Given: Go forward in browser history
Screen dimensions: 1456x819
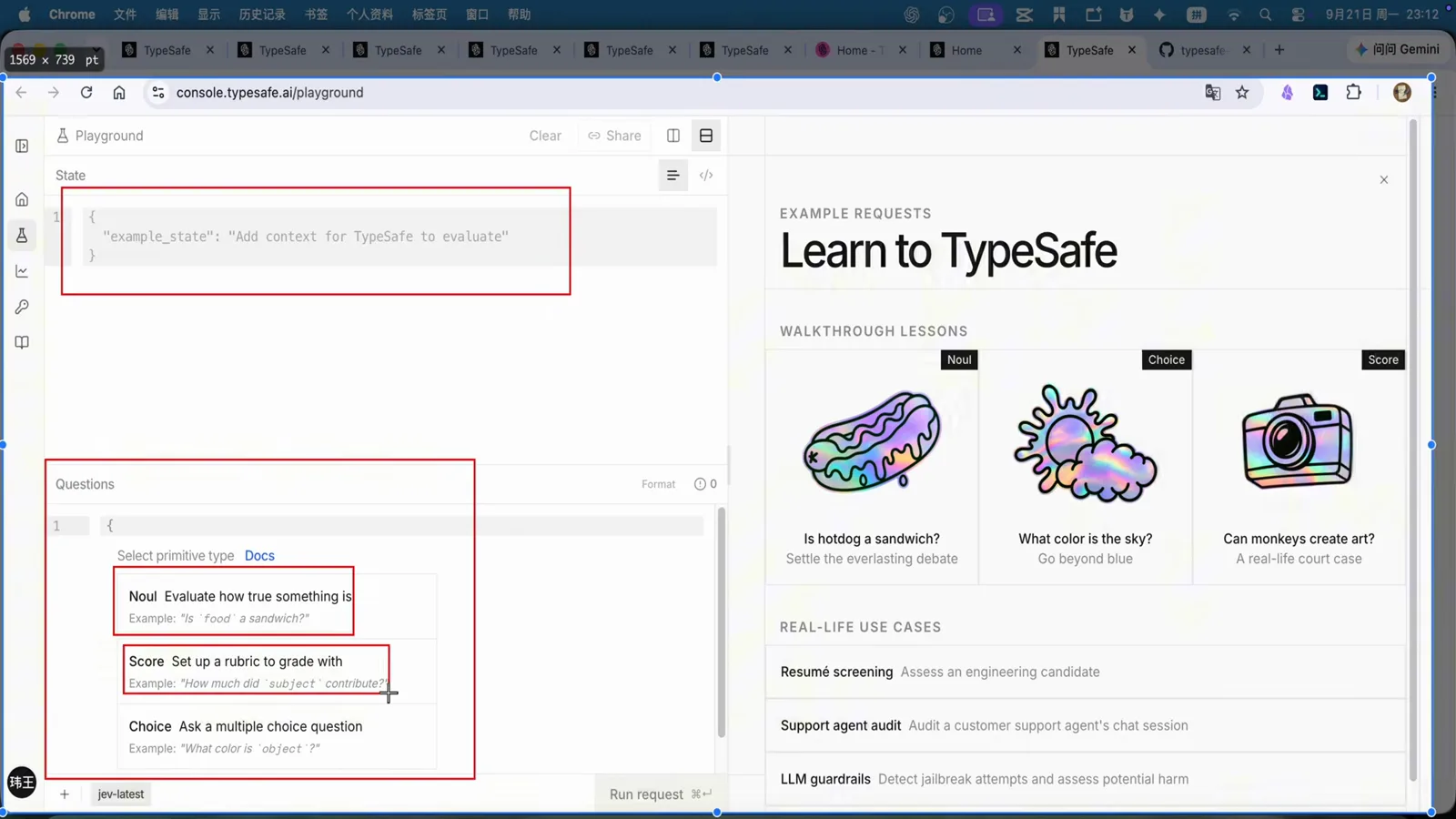Looking at the screenshot, I should click(x=54, y=93).
